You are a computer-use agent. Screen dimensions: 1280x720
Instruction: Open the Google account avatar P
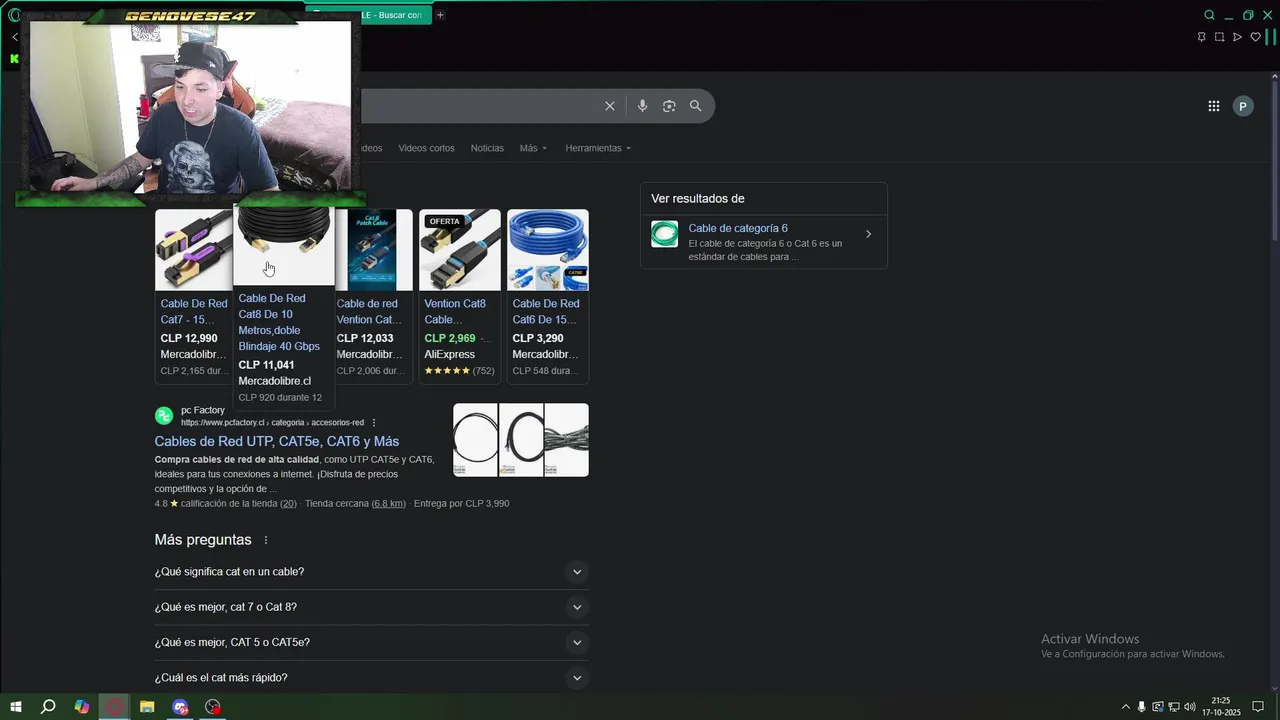click(x=1243, y=106)
